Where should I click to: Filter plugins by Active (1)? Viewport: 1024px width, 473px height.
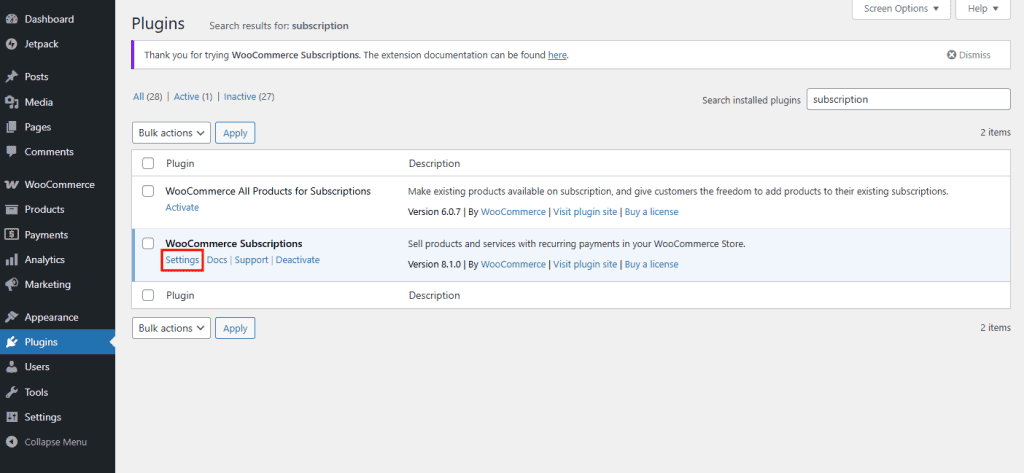coord(193,97)
